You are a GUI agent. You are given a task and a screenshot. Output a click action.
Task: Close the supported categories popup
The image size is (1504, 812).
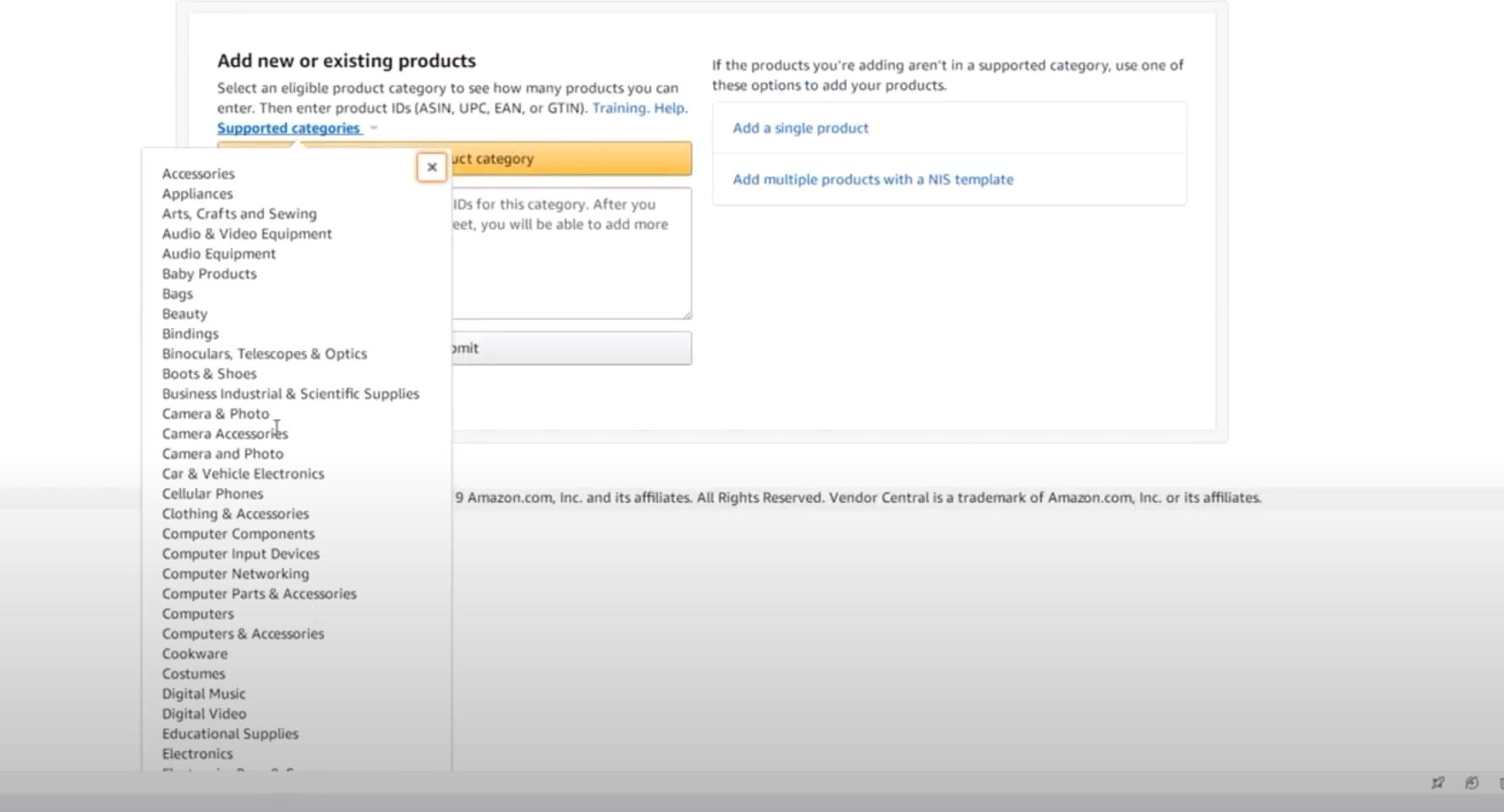pos(431,167)
